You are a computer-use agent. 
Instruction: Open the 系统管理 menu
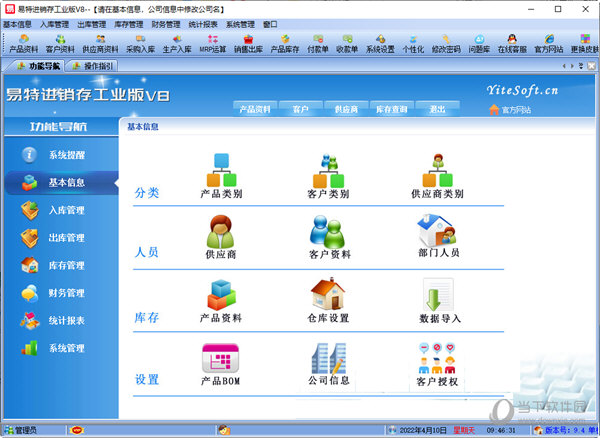coord(240,24)
